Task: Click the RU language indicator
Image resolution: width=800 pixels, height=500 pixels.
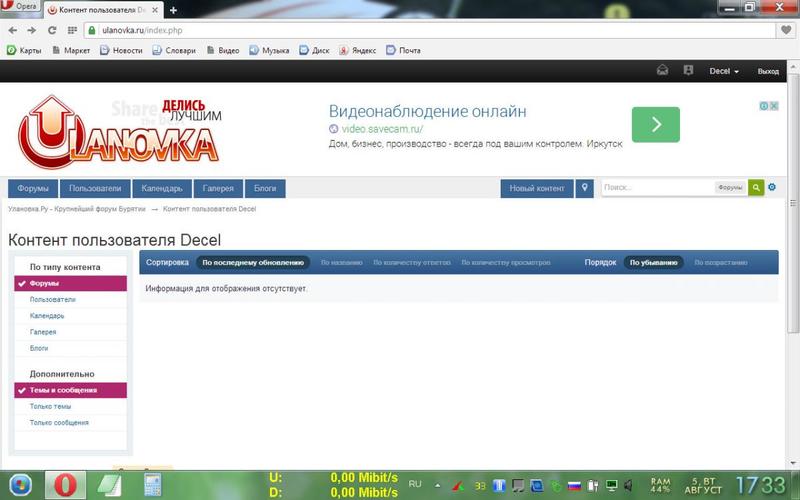Action: click(415, 484)
